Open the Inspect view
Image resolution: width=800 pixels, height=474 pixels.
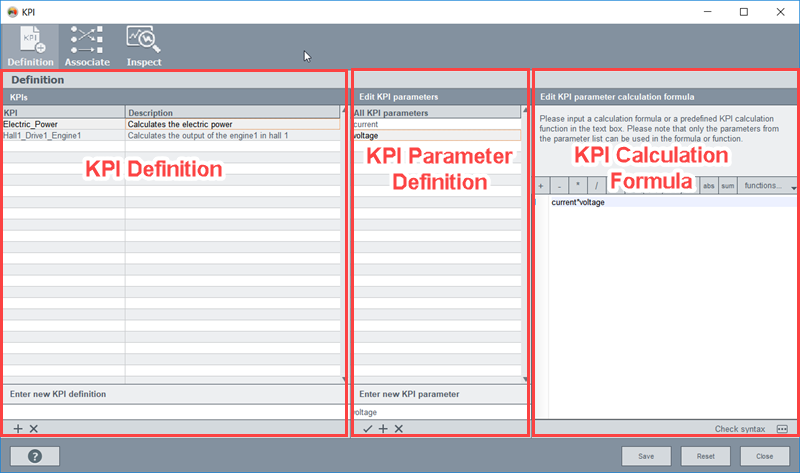click(x=144, y=46)
